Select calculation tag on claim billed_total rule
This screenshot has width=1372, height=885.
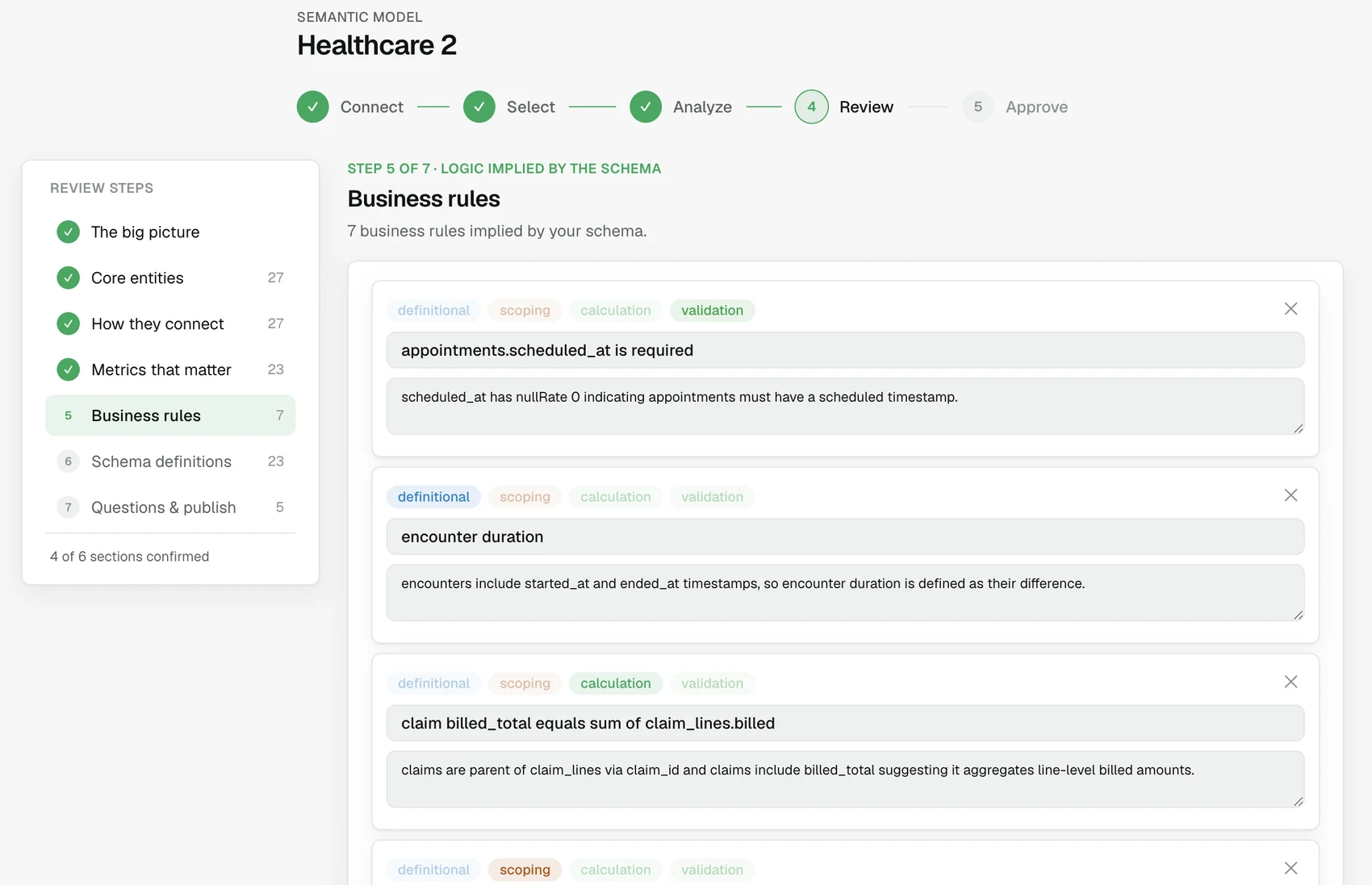click(x=616, y=683)
